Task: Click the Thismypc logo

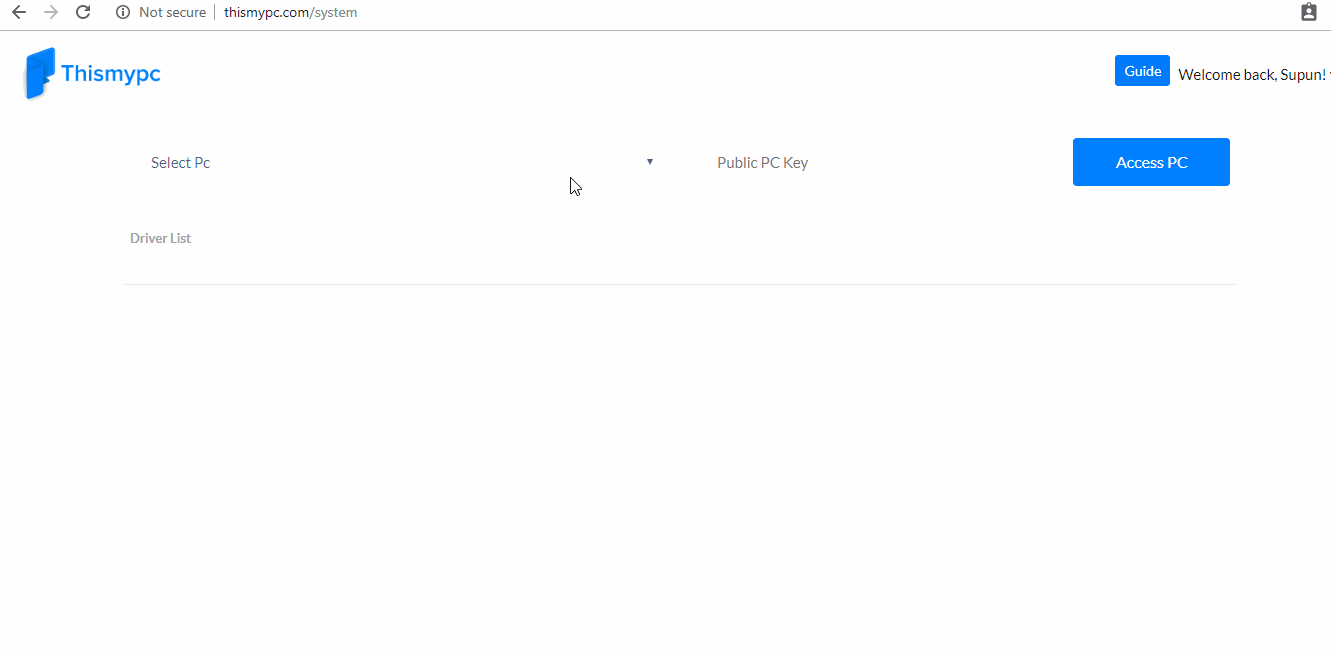Action: click(x=90, y=73)
